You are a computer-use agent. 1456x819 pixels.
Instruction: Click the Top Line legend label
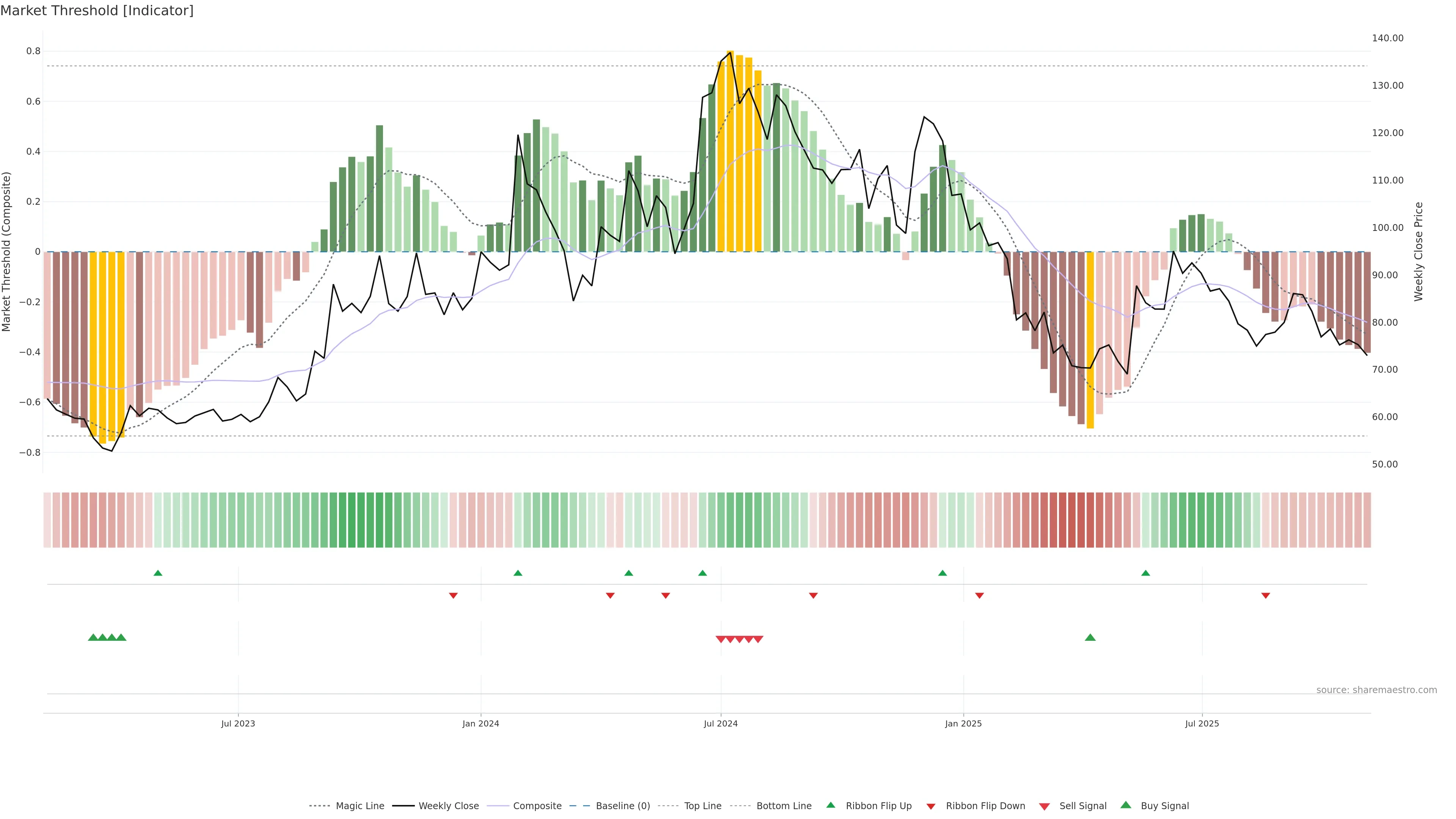(x=703, y=806)
